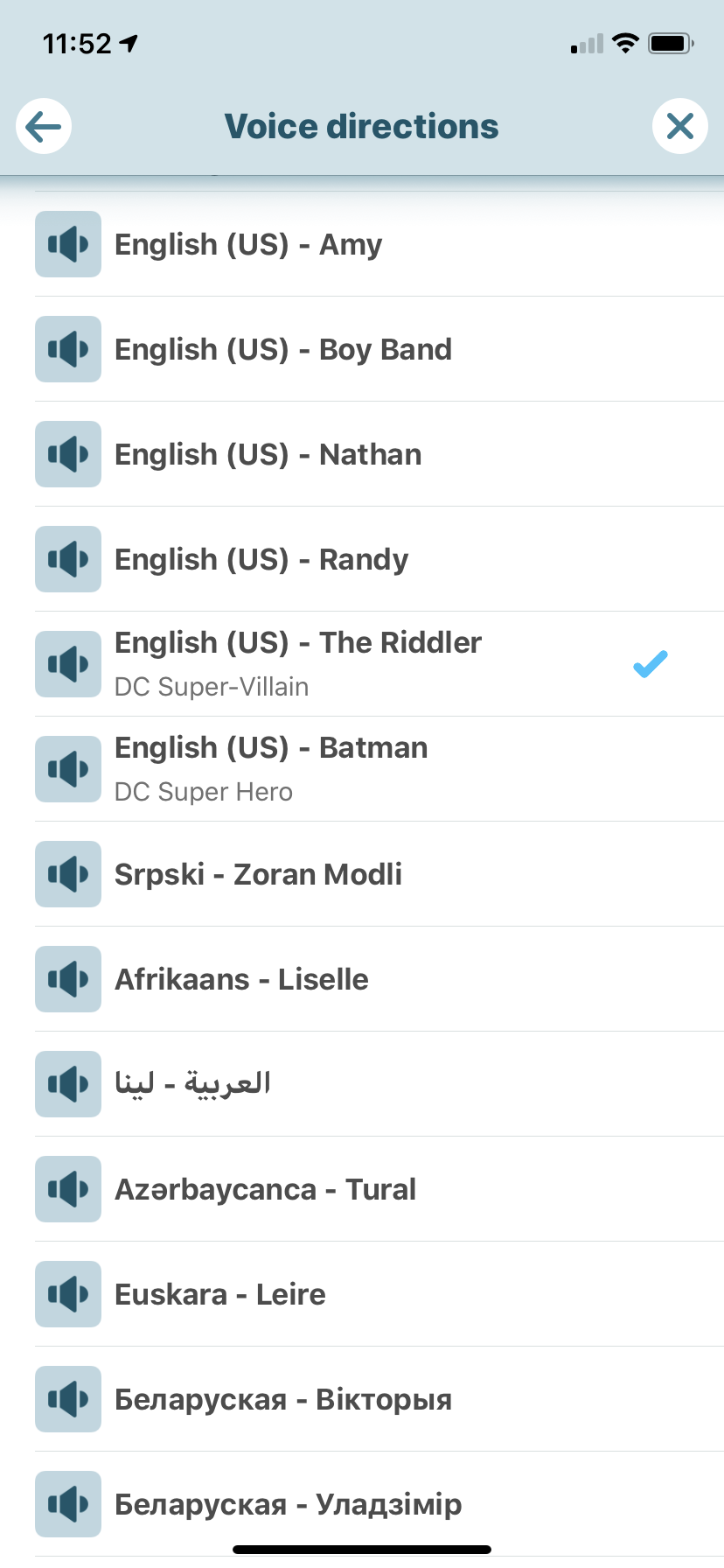The image size is (724, 1568).
Task: Select English (US) - Boy Band
Action: (283, 350)
